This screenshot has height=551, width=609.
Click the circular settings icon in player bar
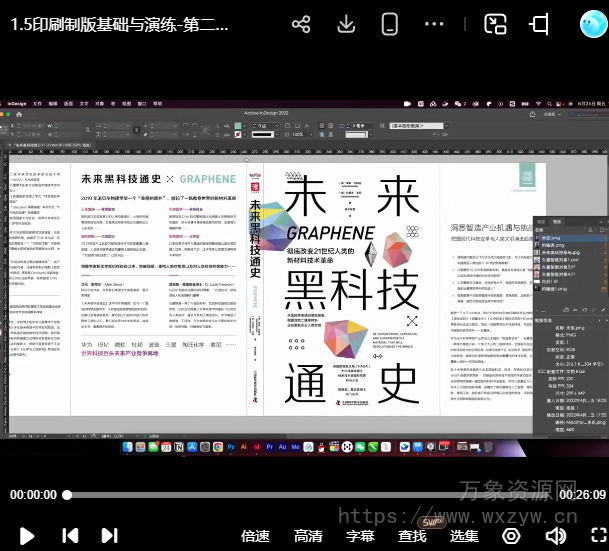point(511,536)
